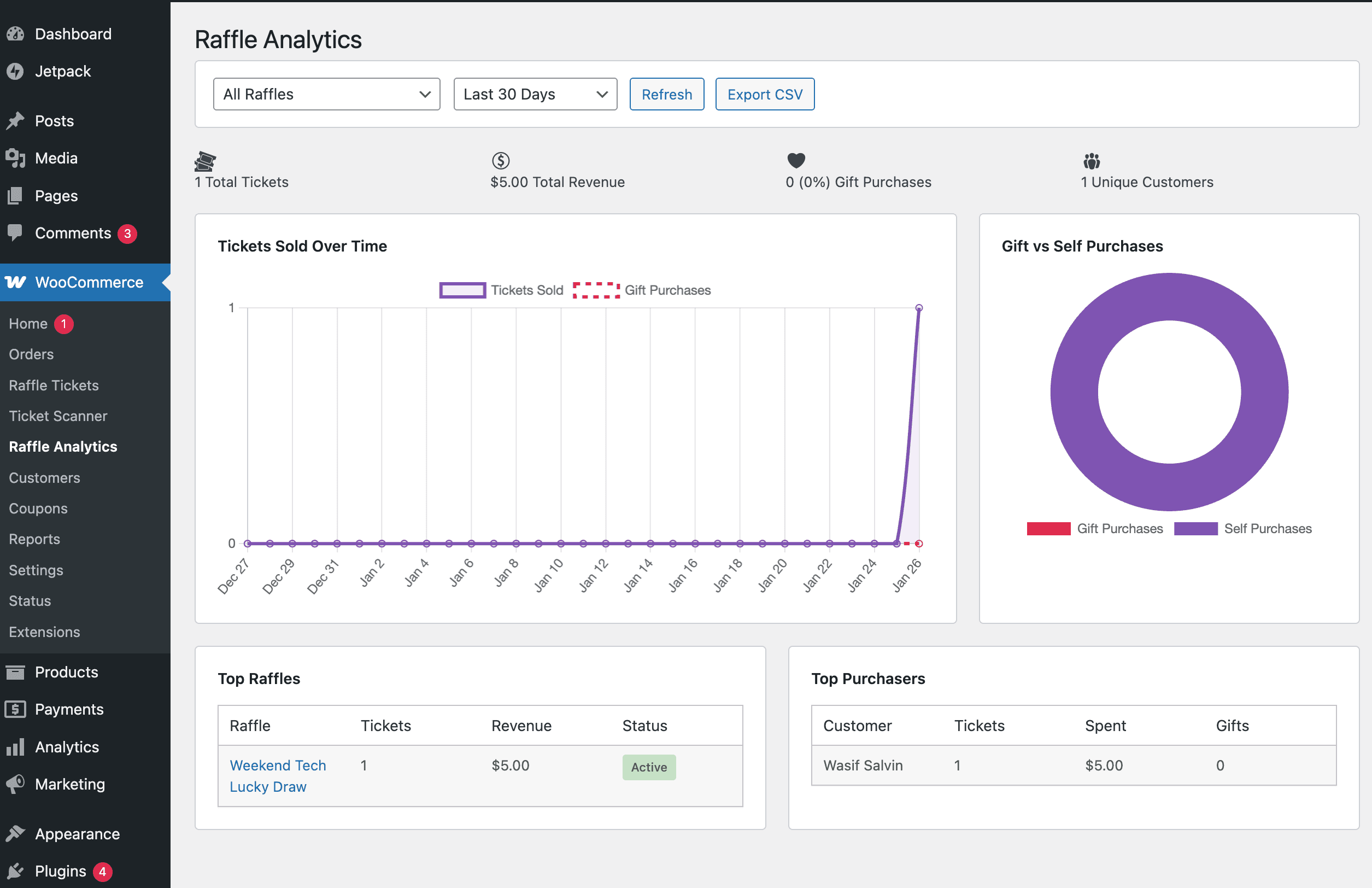Click the Jetpack lightning icon
The image size is (1372, 888).
tap(15, 72)
